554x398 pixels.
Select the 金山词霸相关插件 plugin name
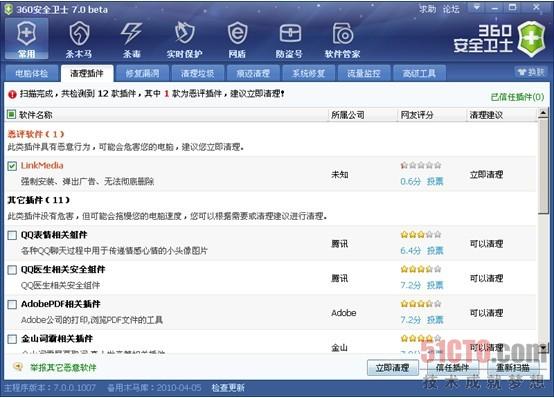pos(57,339)
